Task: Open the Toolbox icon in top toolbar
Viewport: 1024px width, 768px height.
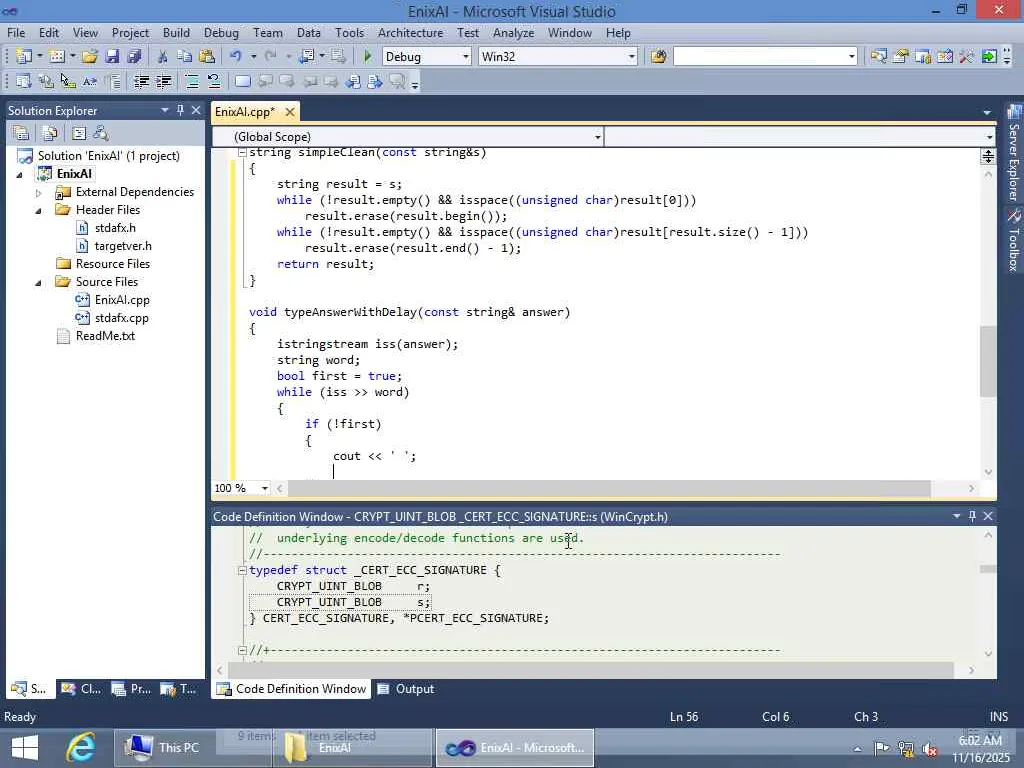Action: click(967, 57)
